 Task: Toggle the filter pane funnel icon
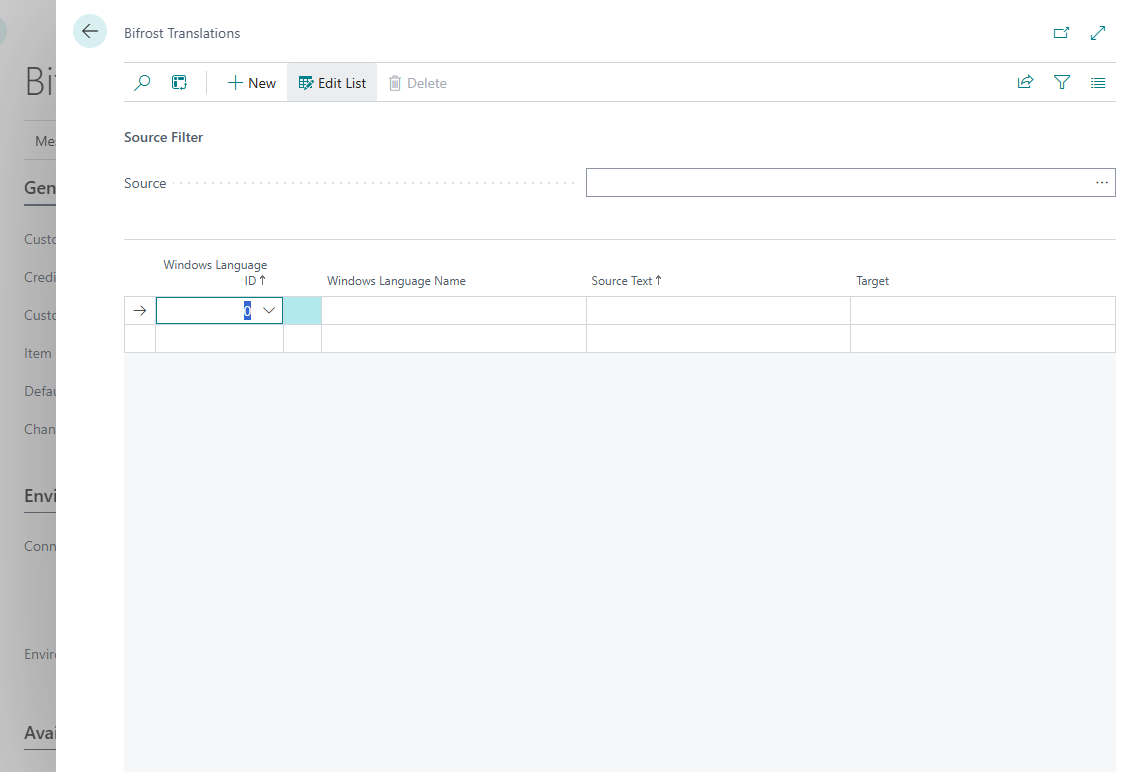point(1062,82)
